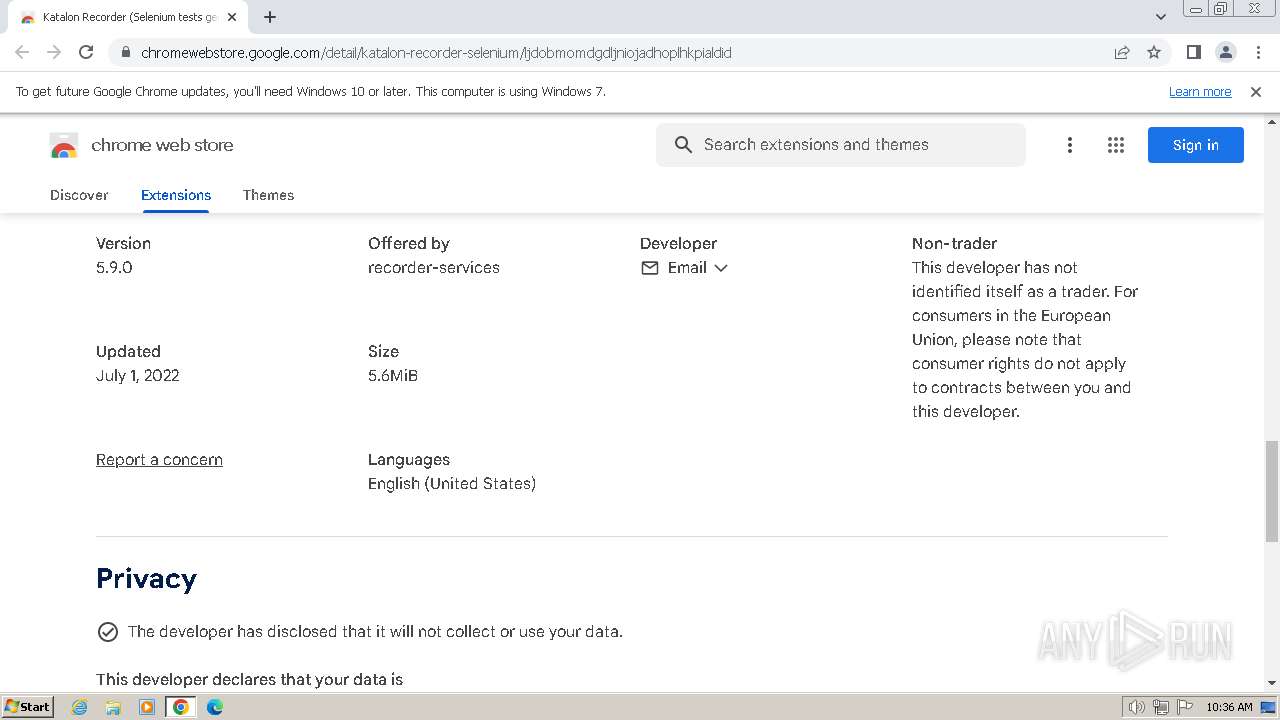The width and height of the screenshot is (1280, 720).
Task: Click the July 1, 2022 date
Action: [138, 376]
